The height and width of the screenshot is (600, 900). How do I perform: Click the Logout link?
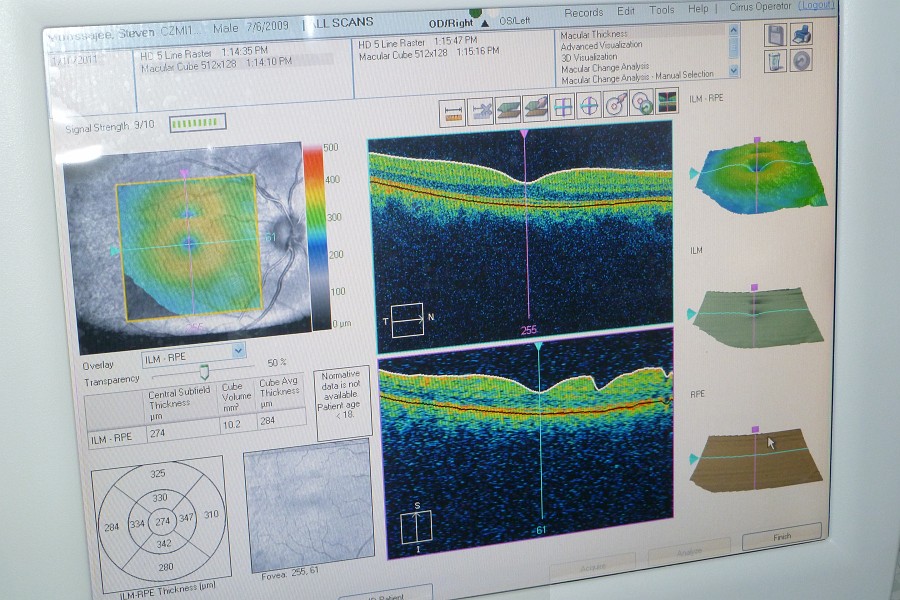818,6
